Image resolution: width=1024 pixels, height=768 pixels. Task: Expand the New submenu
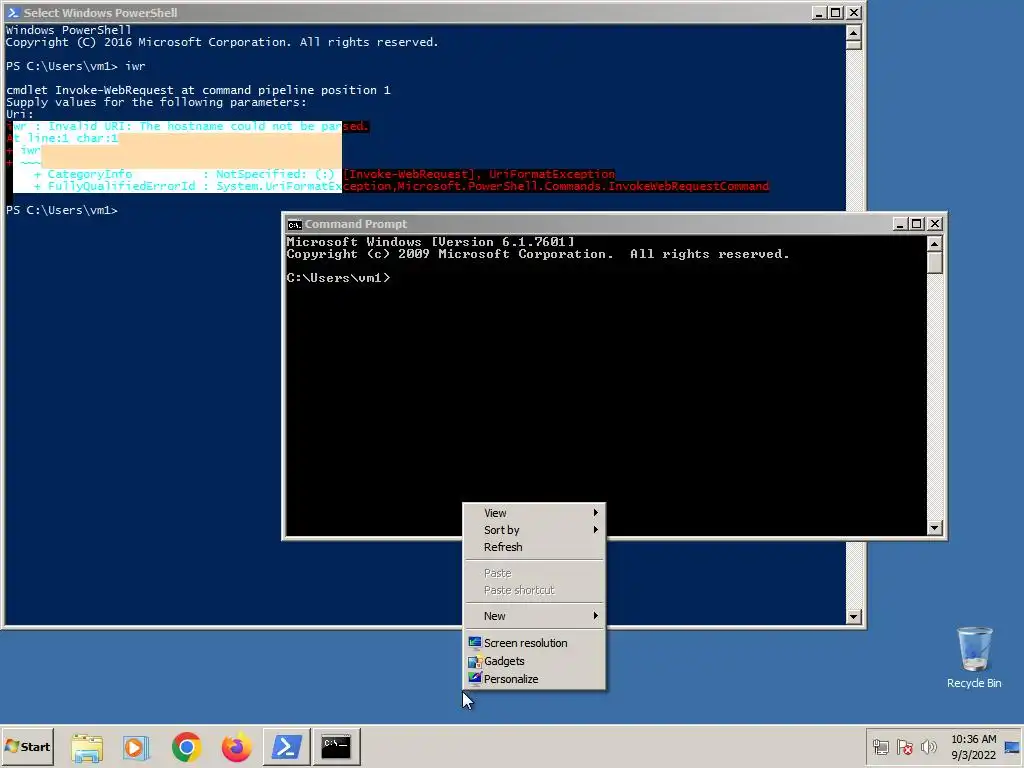point(534,616)
